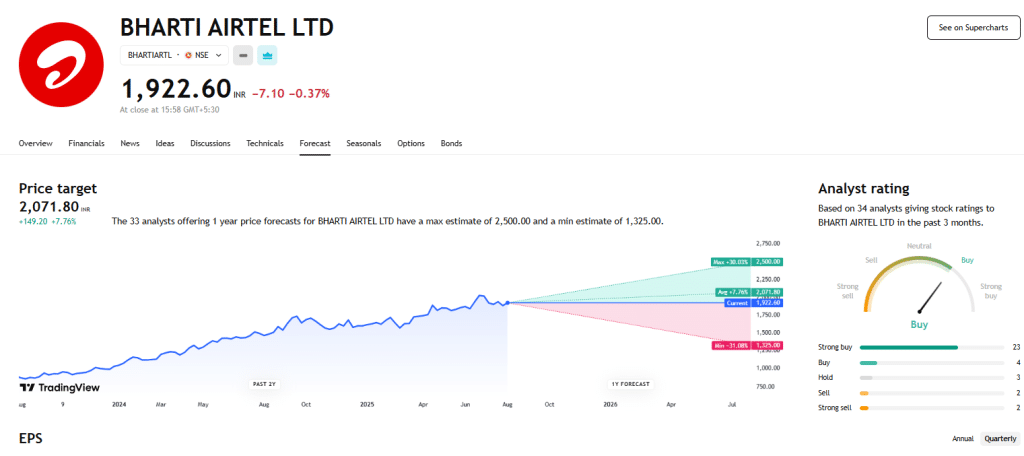
Task: Click the Buy rating bar
Action: click(932, 363)
